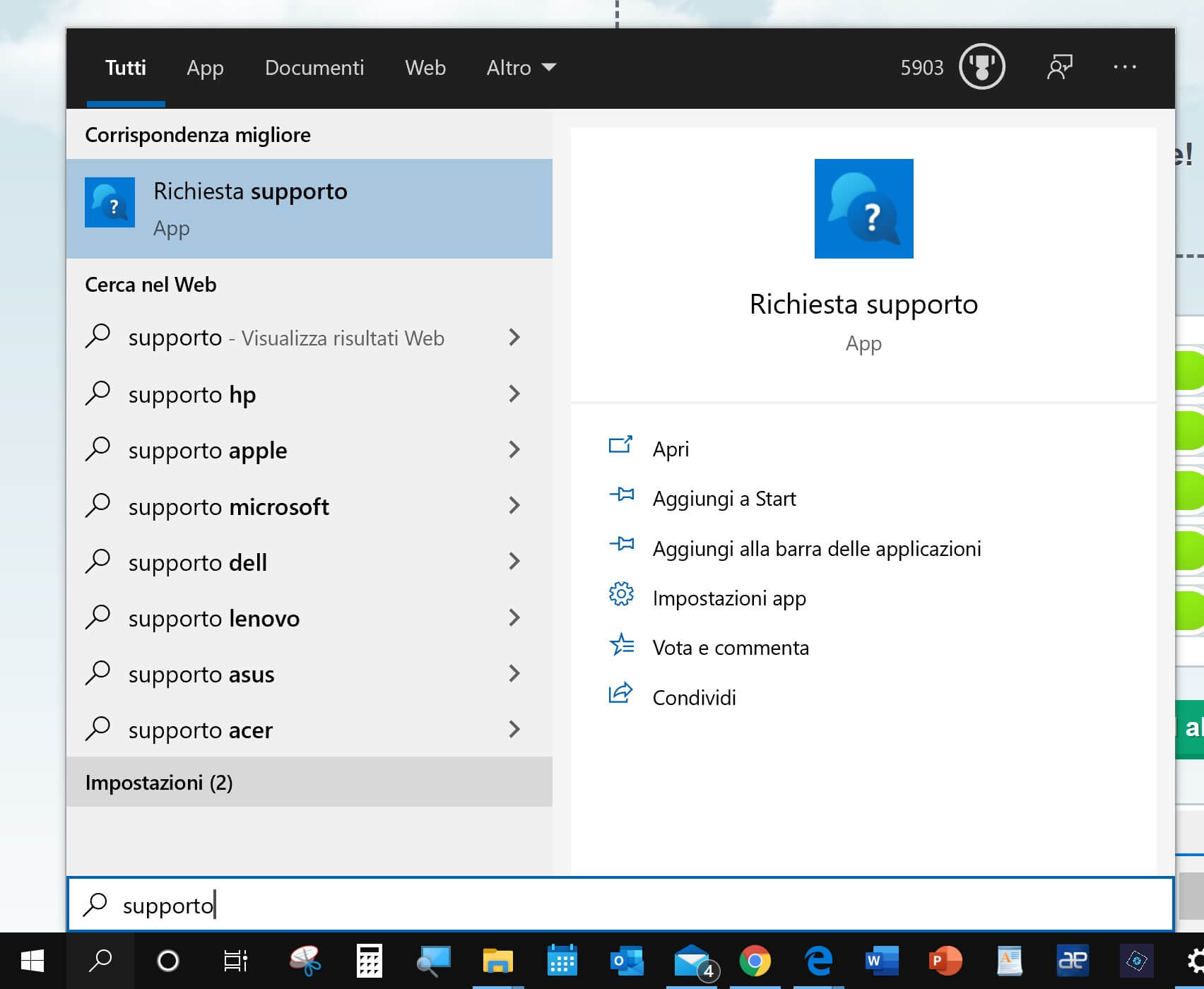Launch Google Chrome from the taskbar
Screen dimensions: 1204x989
tap(755, 961)
